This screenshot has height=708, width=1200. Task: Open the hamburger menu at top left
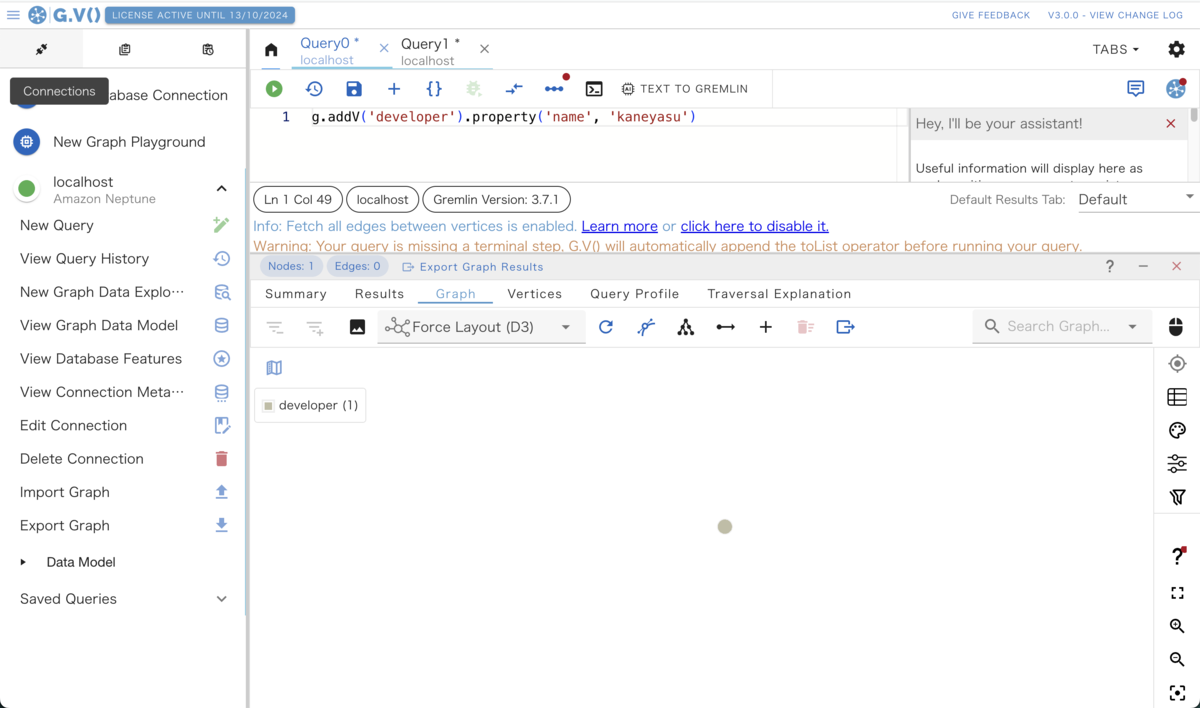[x=13, y=15]
